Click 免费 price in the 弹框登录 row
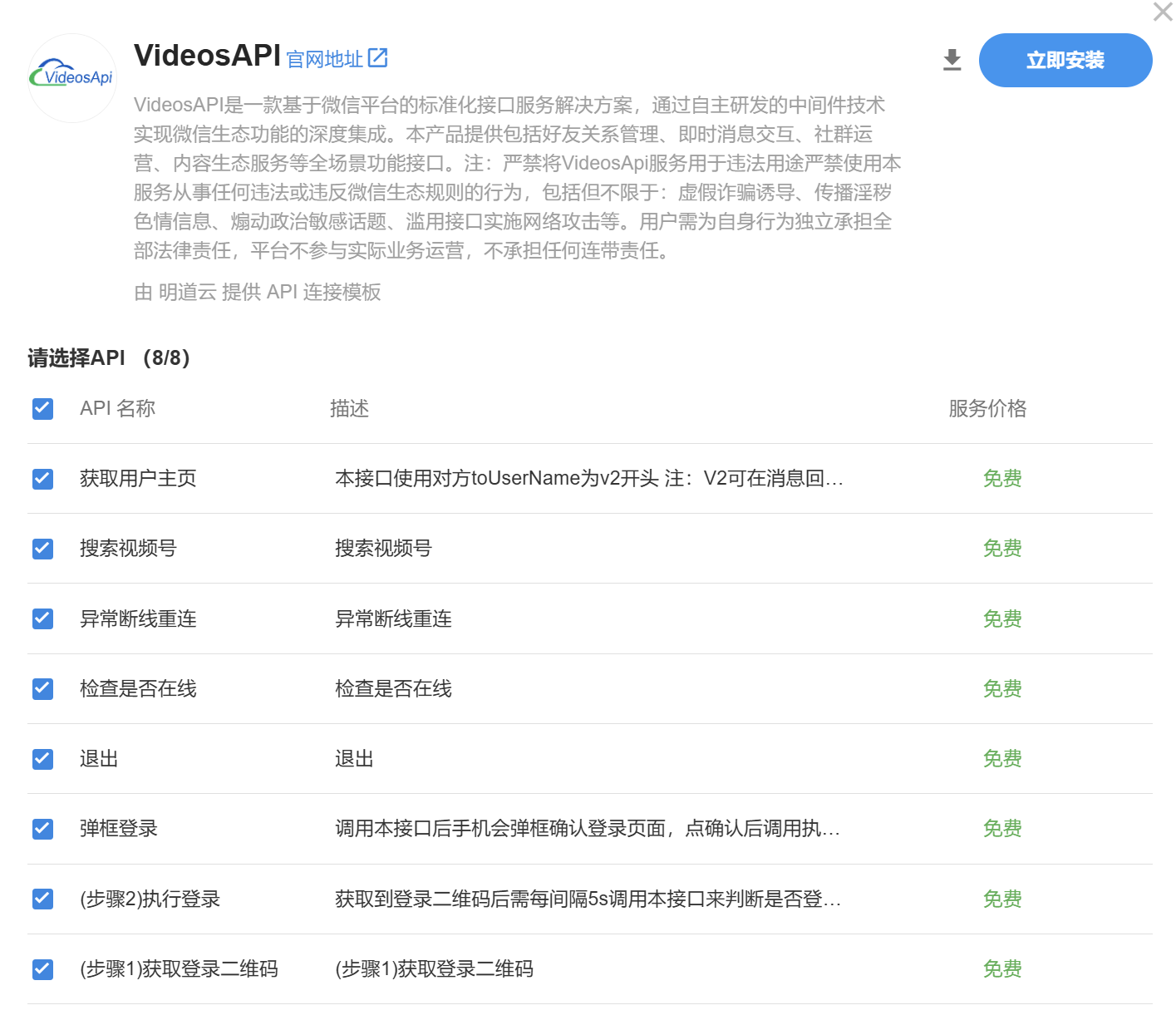Screen dimensions: 1176x1020 click(x=1002, y=829)
